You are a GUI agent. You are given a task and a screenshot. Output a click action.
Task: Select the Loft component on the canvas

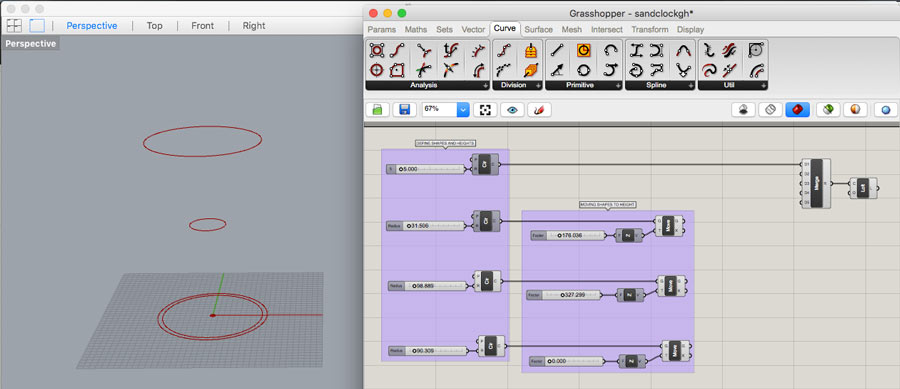click(863, 188)
